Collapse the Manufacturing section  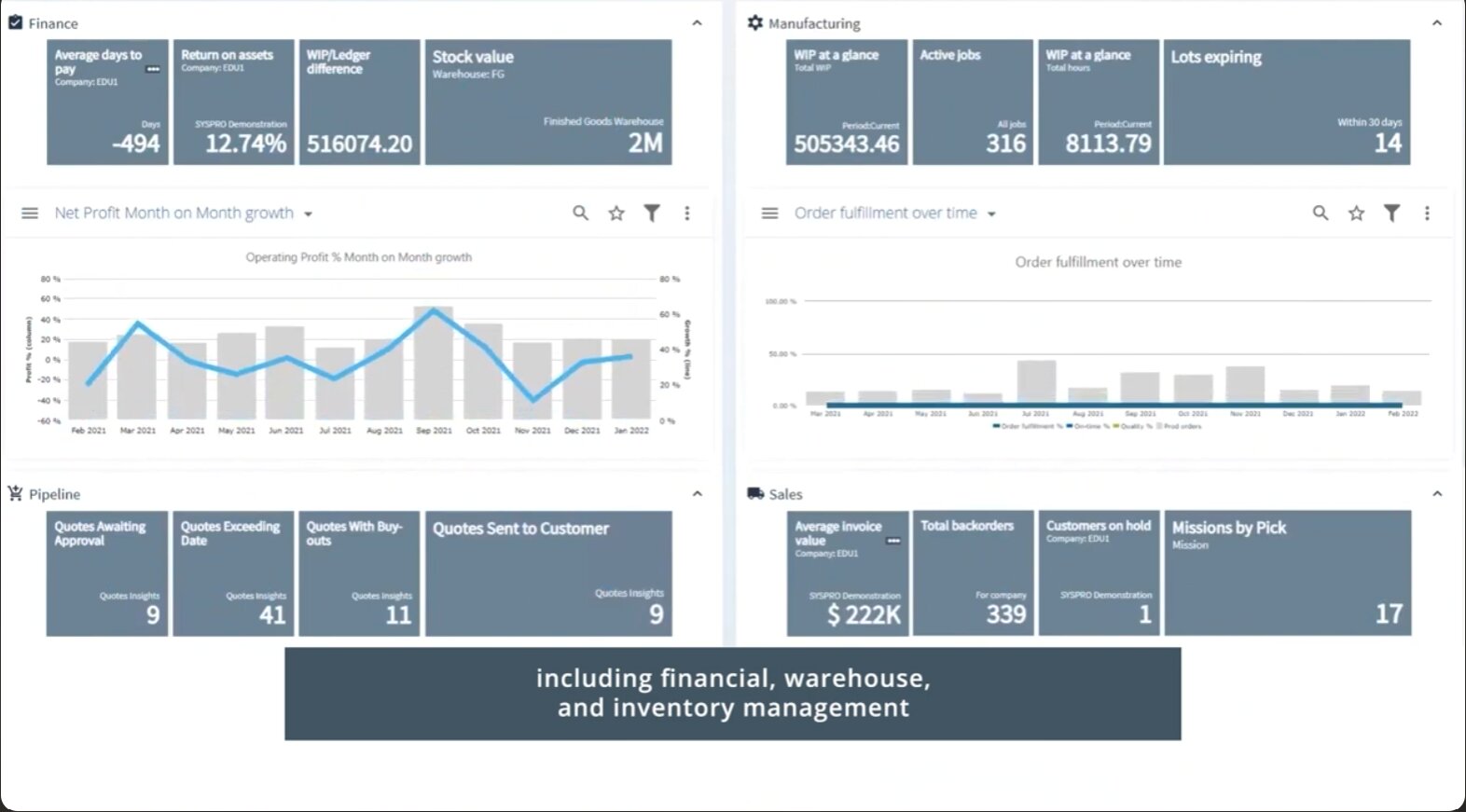pos(1436,23)
